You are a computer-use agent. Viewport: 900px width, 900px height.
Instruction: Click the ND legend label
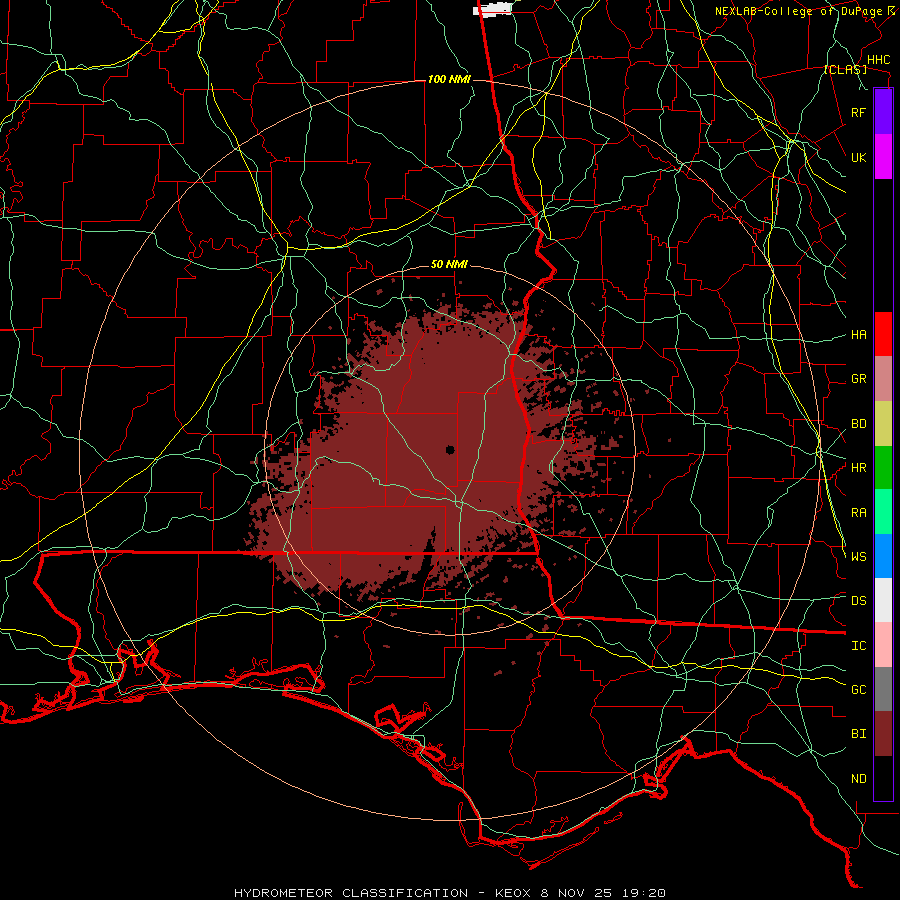click(858, 779)
